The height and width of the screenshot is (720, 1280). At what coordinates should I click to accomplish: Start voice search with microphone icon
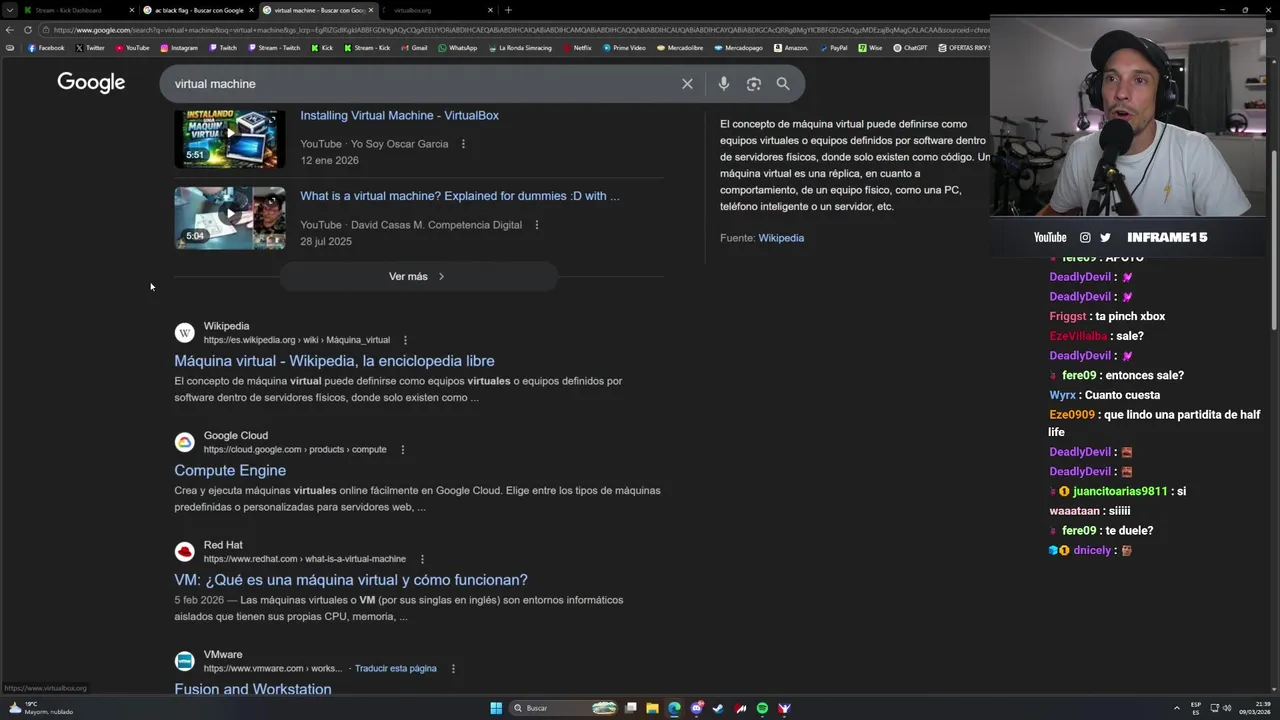pyautogui.click(x=724, y=84)
